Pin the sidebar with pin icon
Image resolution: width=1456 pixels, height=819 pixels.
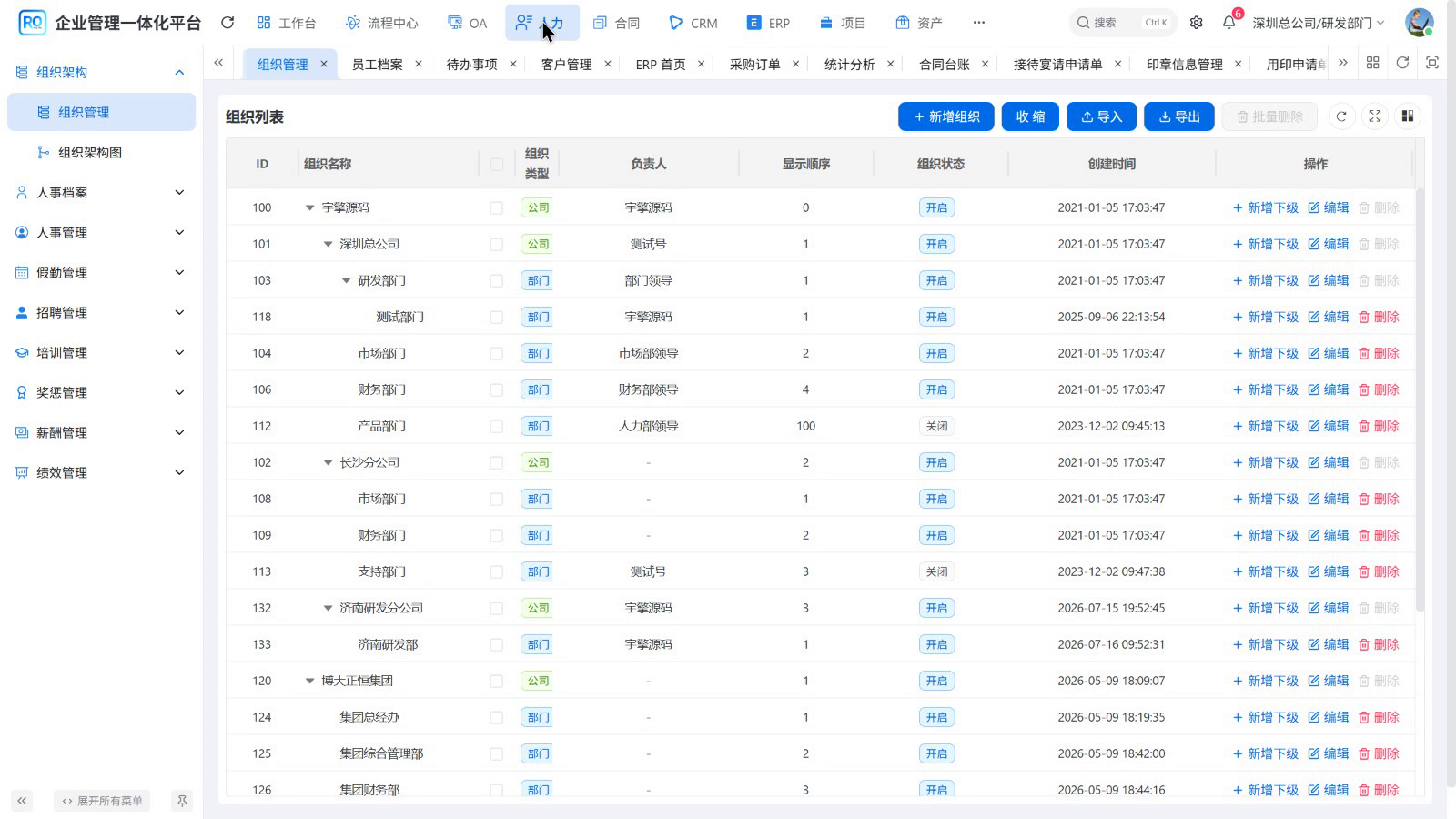click(x=182, y=801)
